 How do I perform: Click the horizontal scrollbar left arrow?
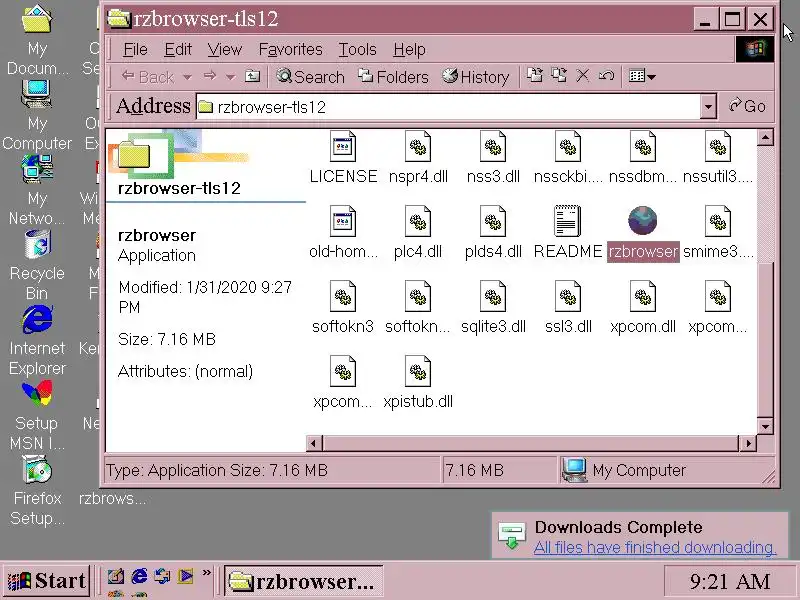pos(314,443)
